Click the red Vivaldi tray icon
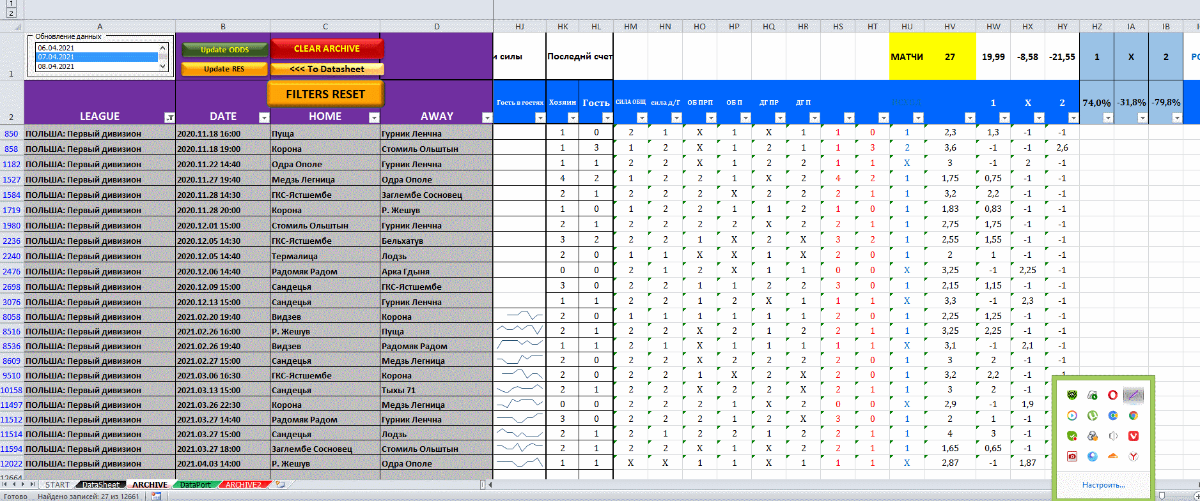The height and width of the screenshot is (501, 1200). click(x=1131, y=436)
